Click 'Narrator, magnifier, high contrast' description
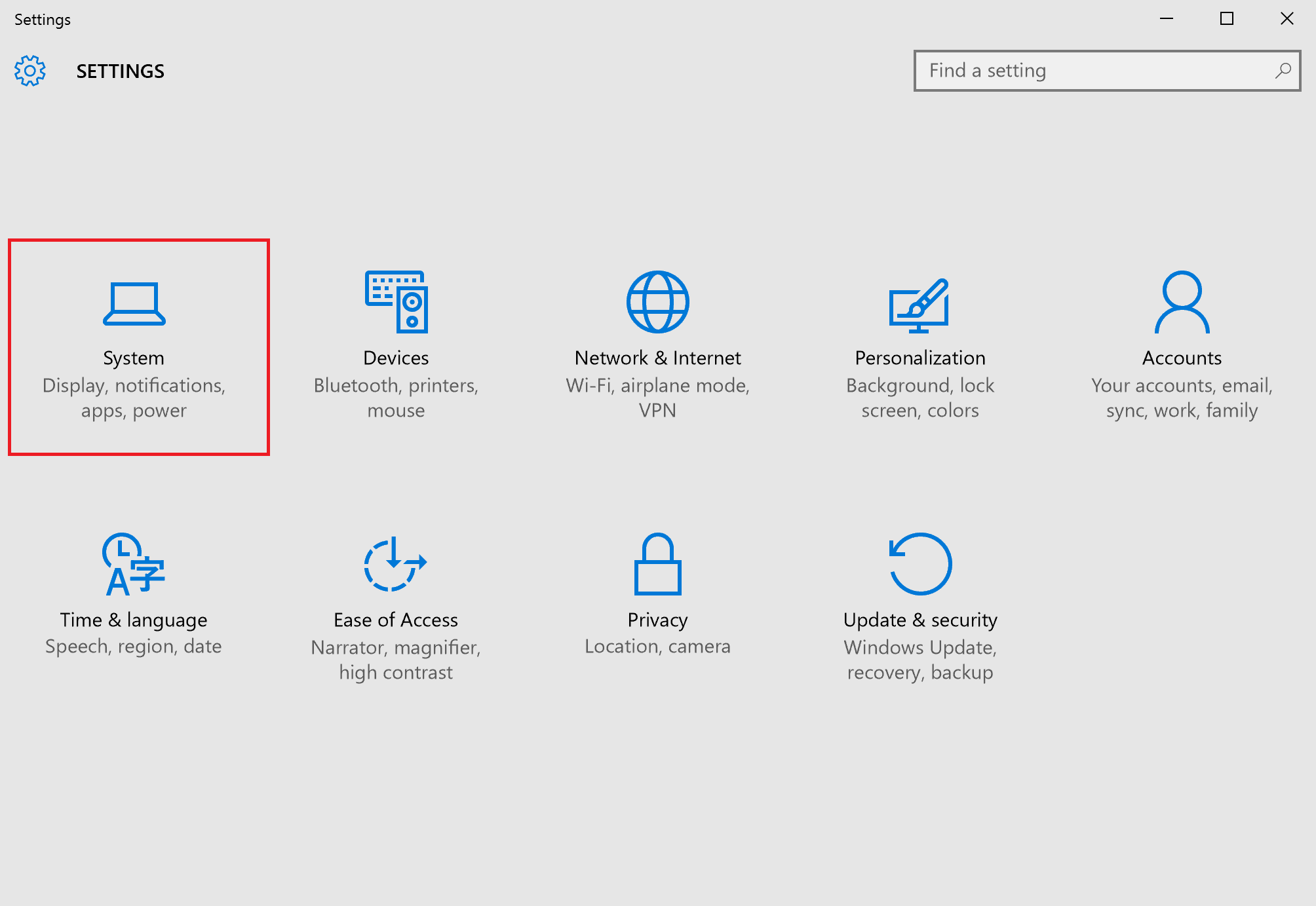 [x=396, y=660]
